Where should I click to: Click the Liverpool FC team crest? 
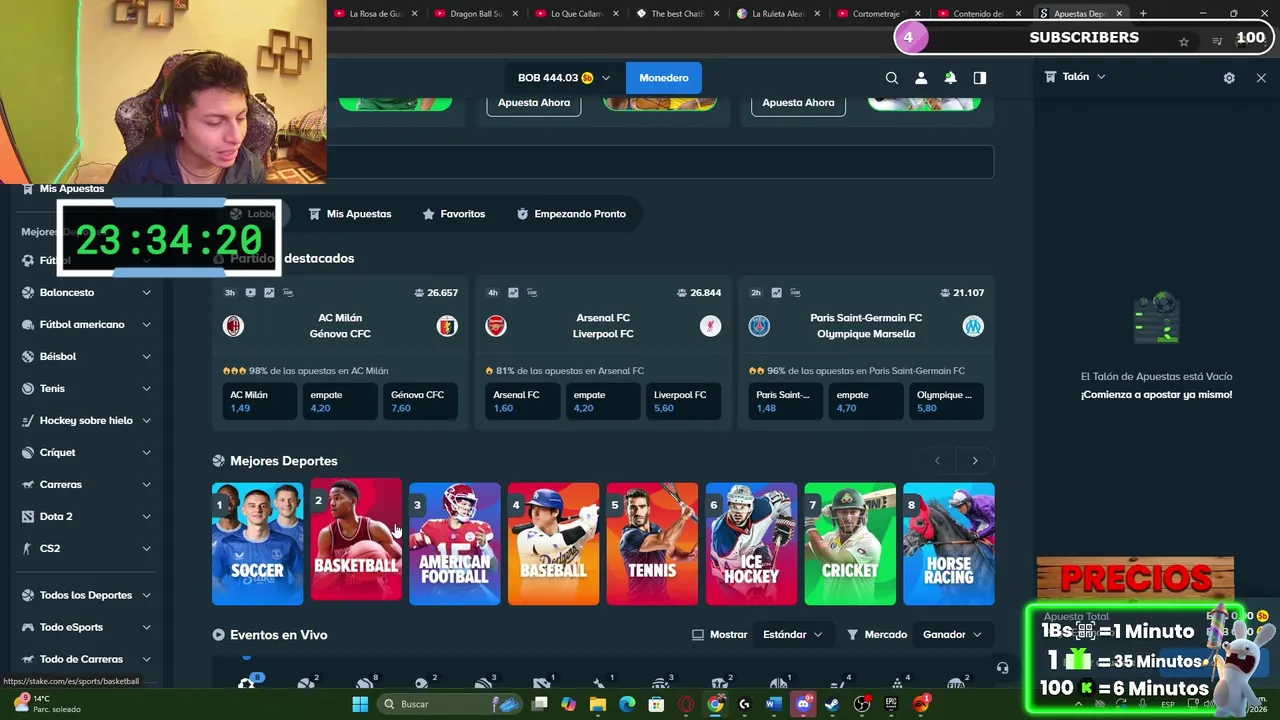[710, 326]
